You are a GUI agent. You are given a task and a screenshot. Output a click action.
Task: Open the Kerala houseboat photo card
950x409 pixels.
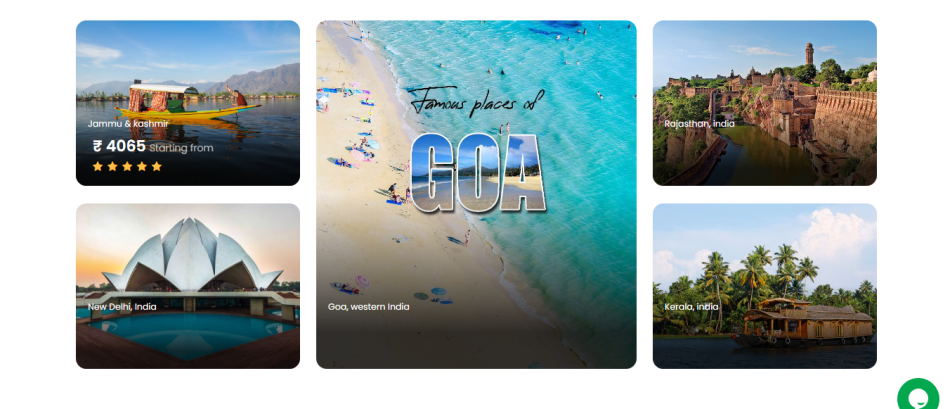point(765,286)
